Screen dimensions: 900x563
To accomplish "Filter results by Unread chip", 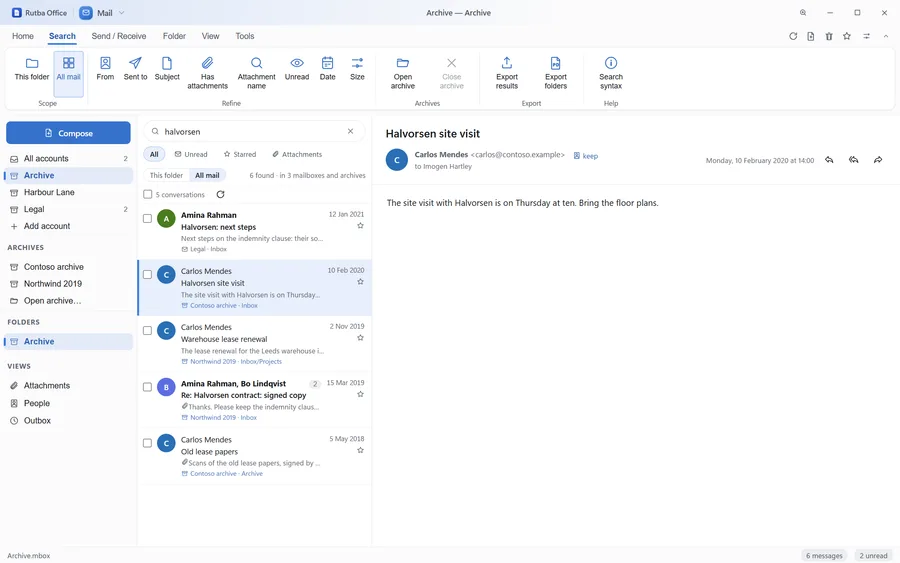I will coord(191,154).
